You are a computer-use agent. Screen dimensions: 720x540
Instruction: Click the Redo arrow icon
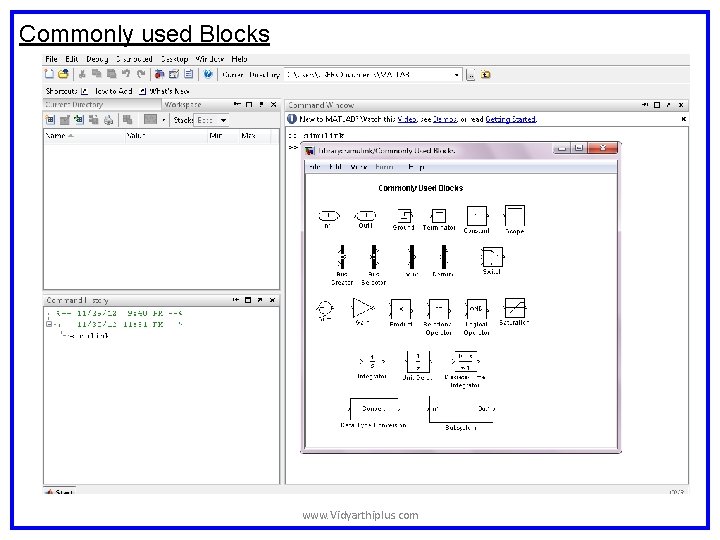[141, 74]
